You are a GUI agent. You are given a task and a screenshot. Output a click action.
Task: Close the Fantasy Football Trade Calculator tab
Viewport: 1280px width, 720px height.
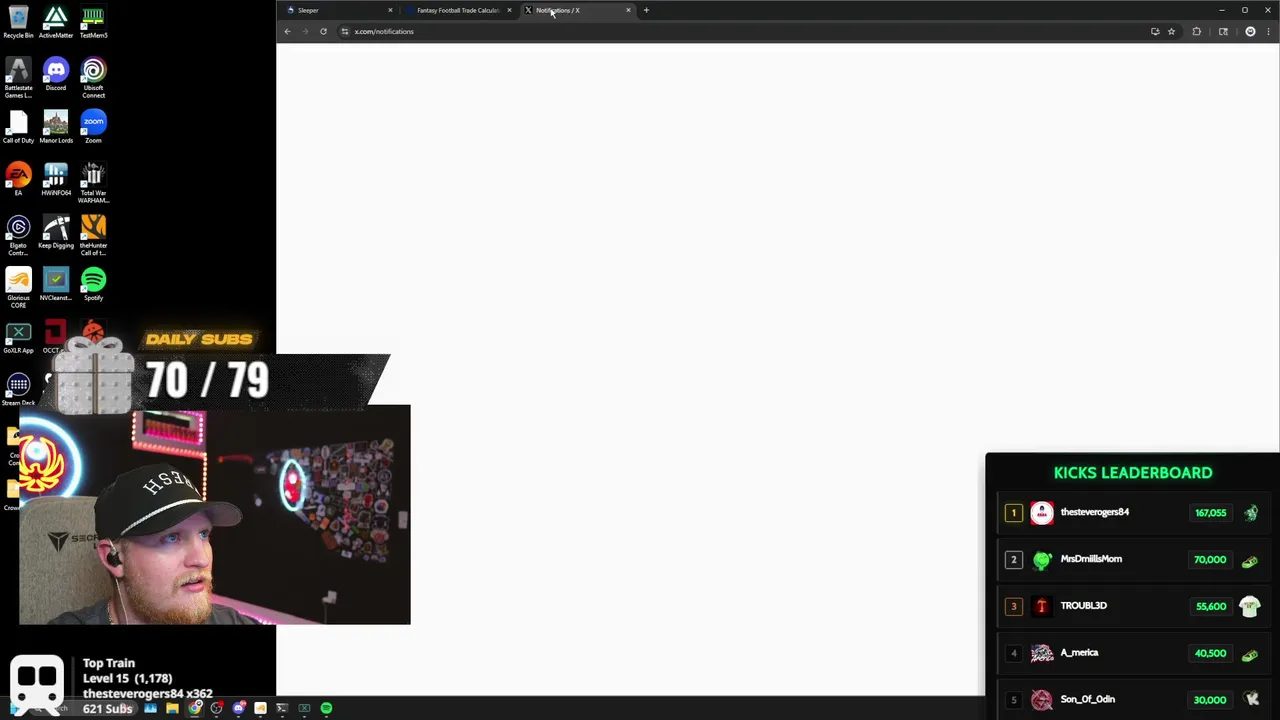point(509,10)
